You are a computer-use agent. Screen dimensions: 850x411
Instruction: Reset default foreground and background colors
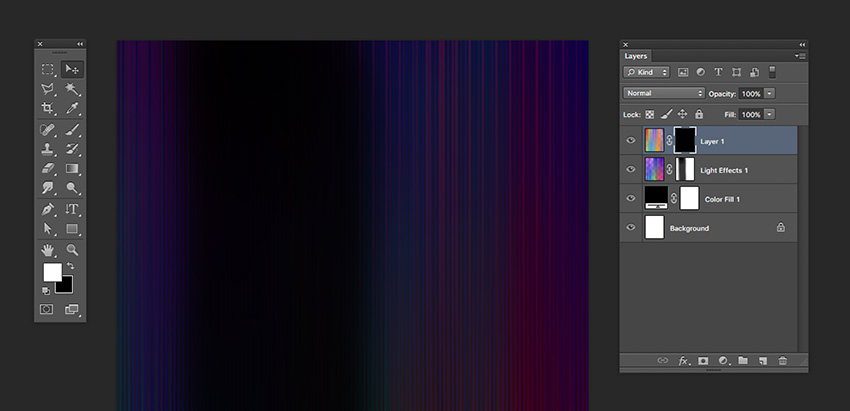coord(46,291)
